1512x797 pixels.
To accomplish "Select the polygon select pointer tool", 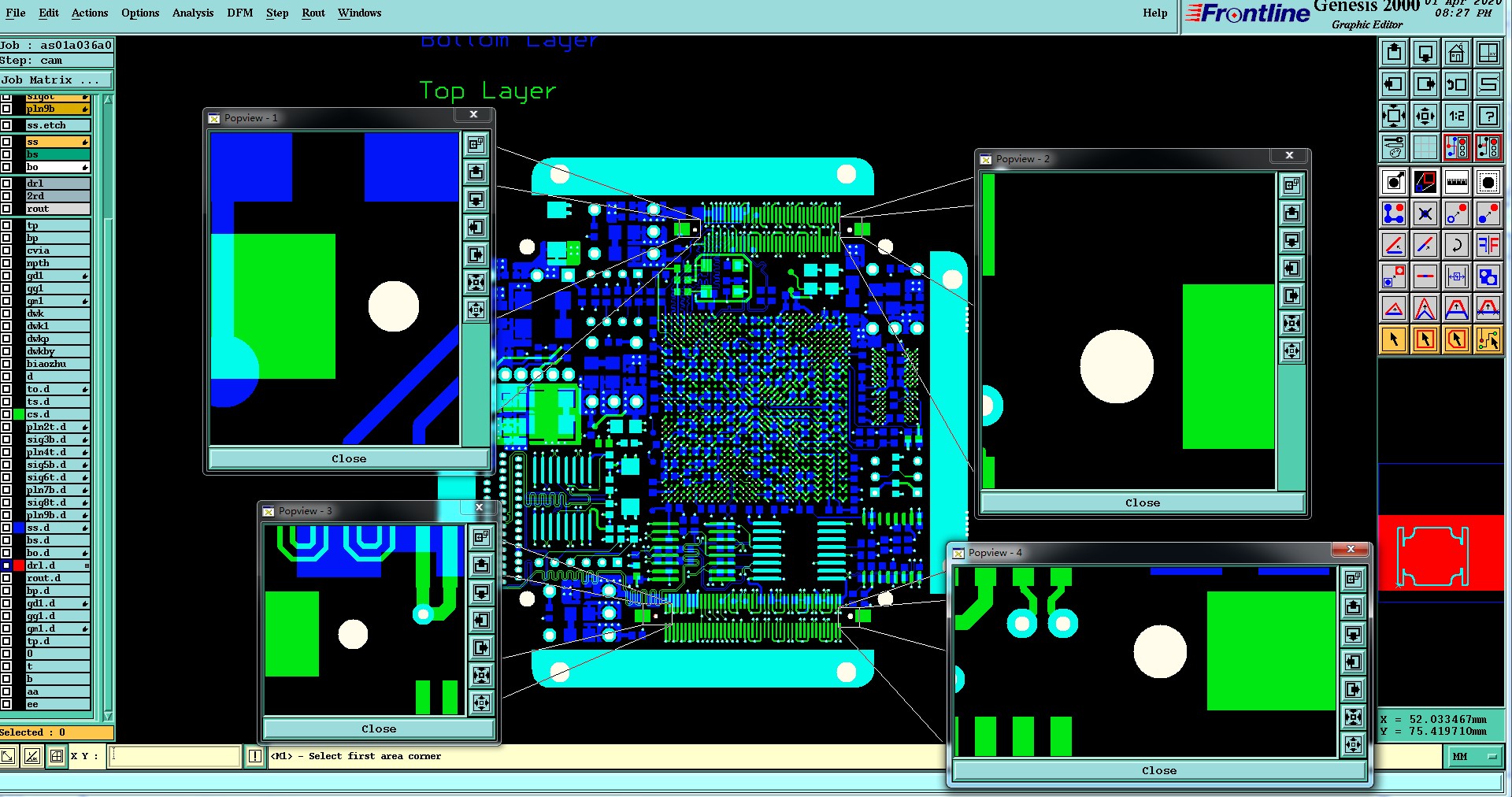I will 1457,339.
